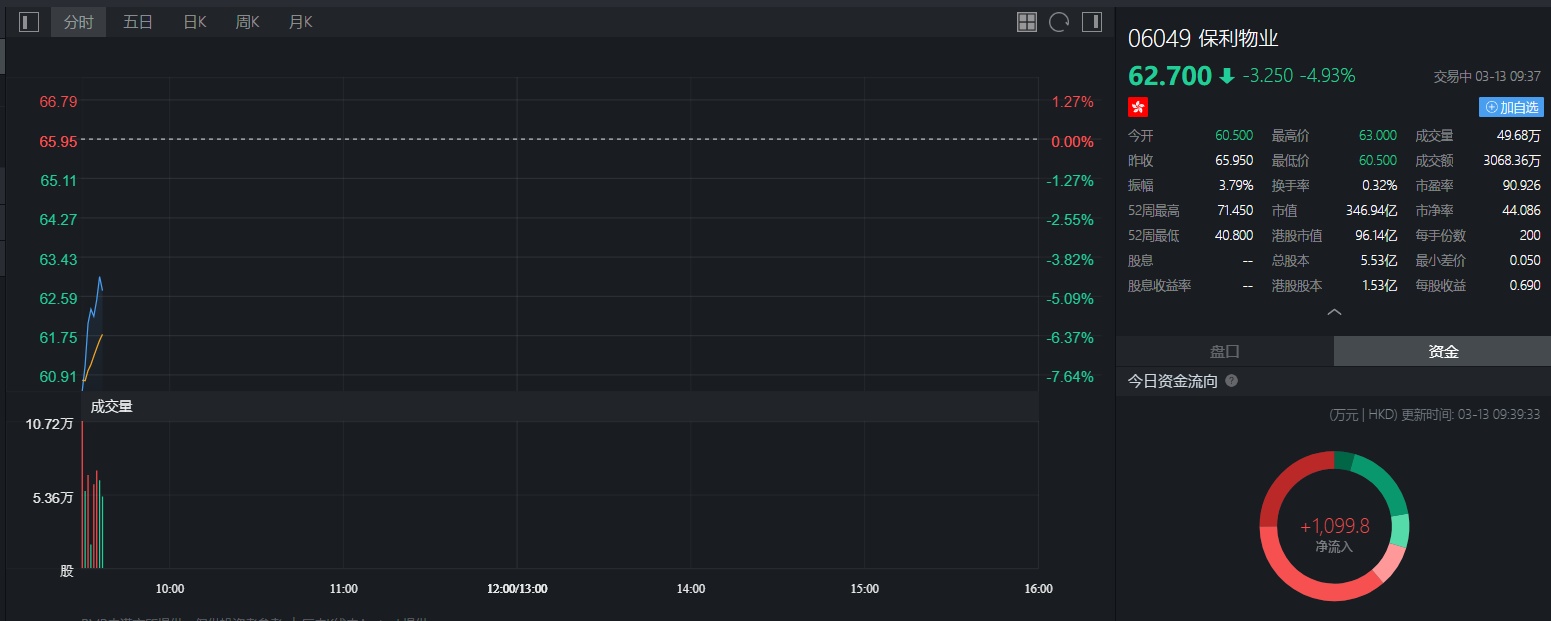Click the -7.64% percent axis label
The width and height of the screenshot is (1551, 621).
(x=1070, y=376)
